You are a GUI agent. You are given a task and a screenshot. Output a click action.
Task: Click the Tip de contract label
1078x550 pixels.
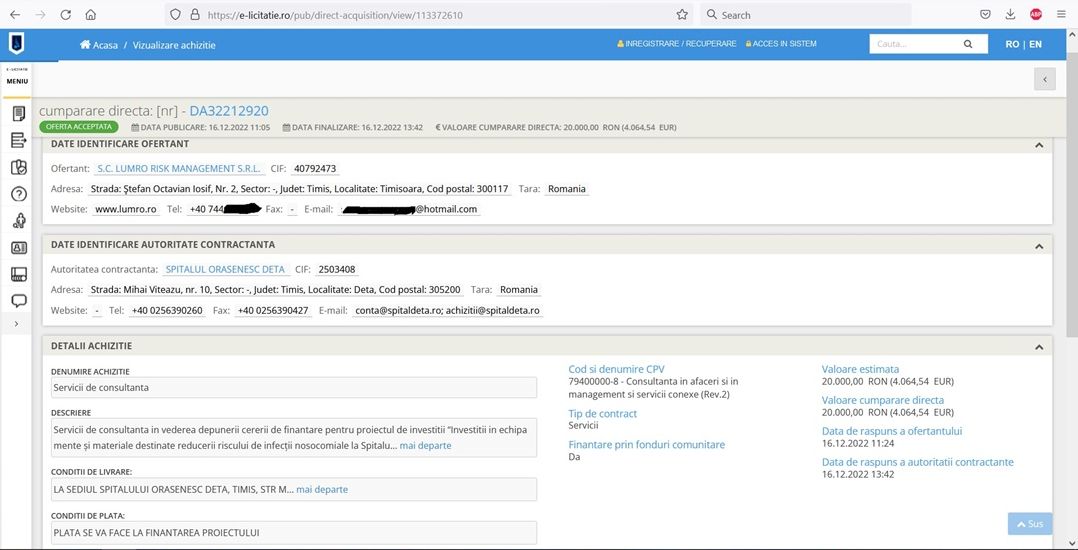(x=603, y=414)
